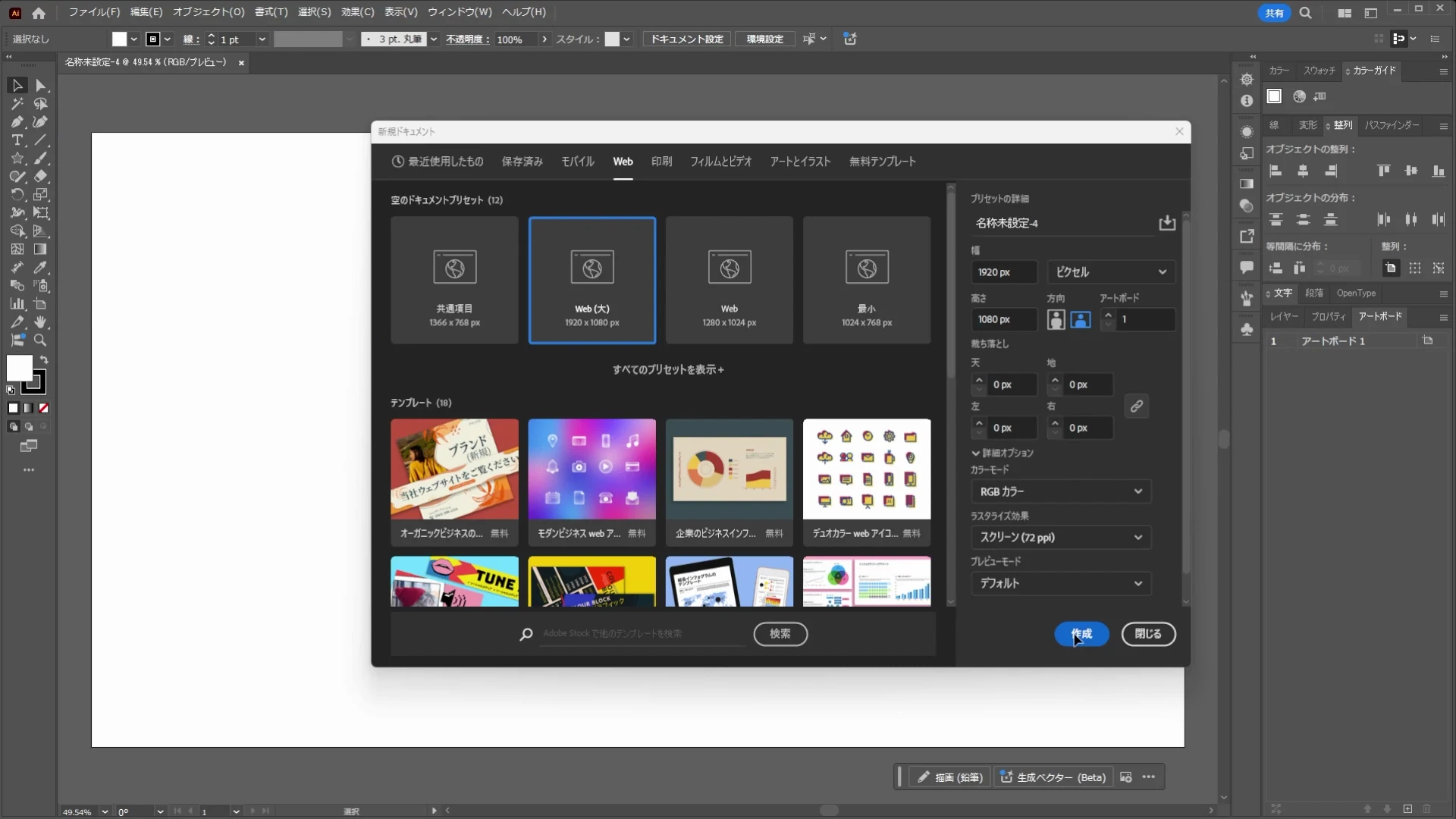Click the 検索 button
The height and width of the screenshot is (819, 1456).
tap(780, 634)
